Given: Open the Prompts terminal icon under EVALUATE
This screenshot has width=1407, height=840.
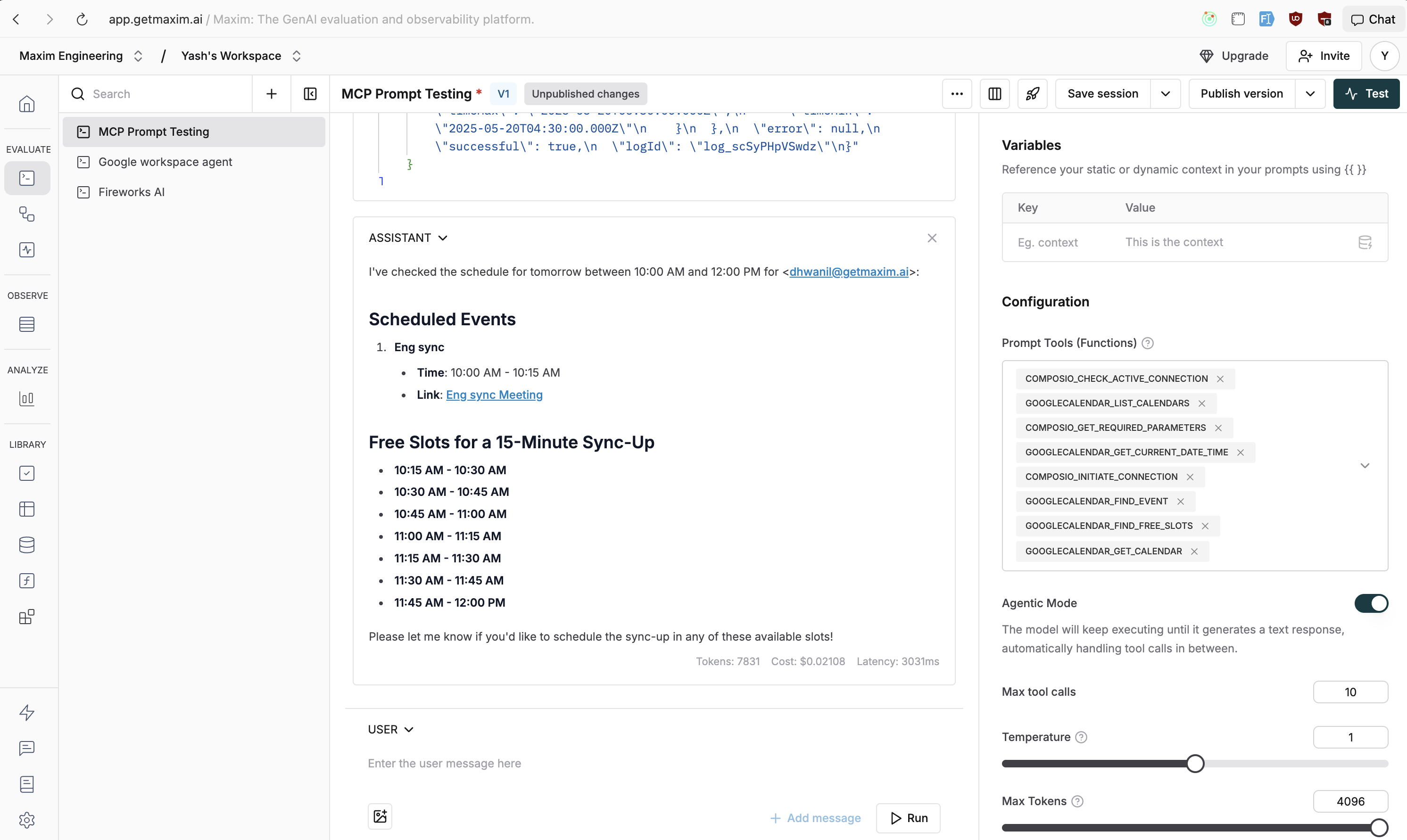Looking at the screenshot, I should pos(26,178).
